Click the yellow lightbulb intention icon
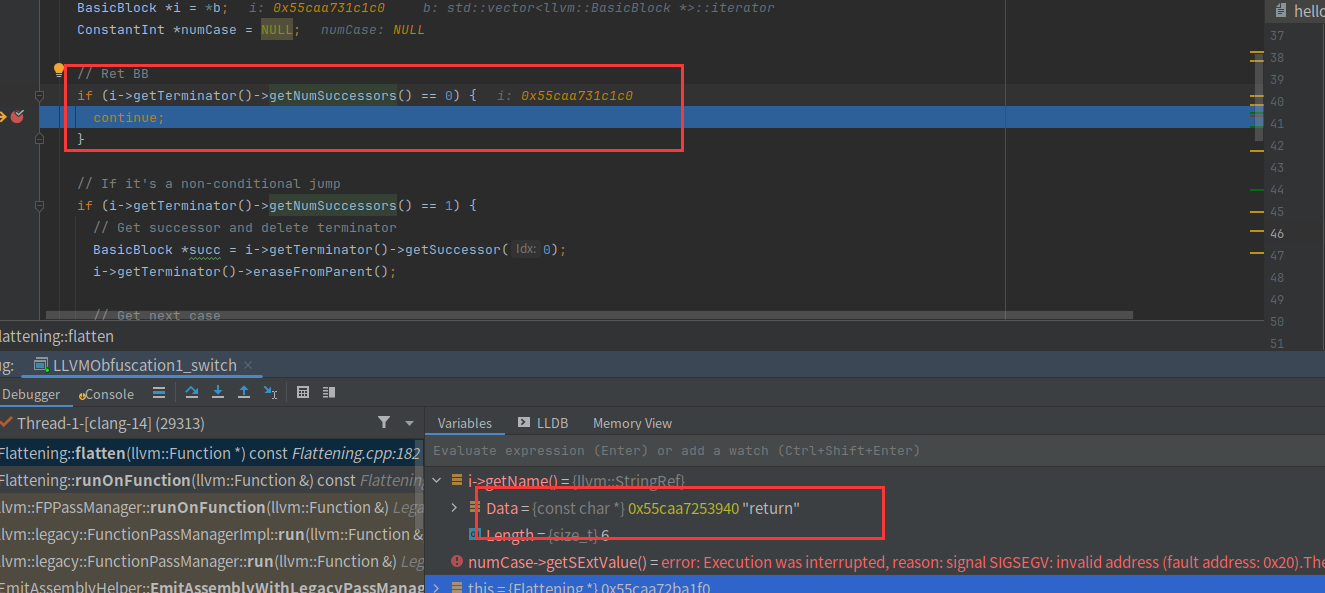This screenshot has height=593, width=1325. 59,71
